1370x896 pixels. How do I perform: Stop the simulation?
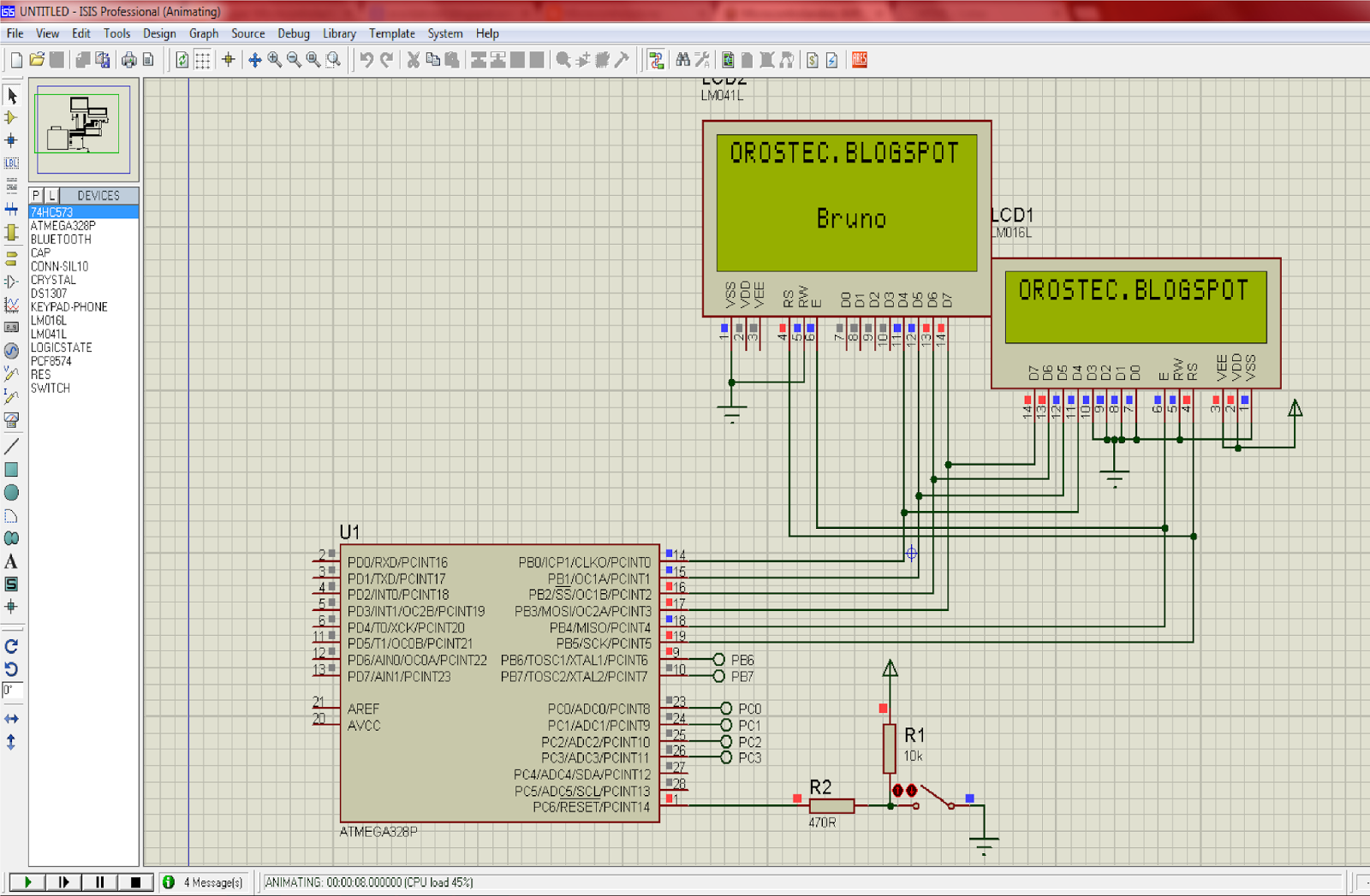135,882
